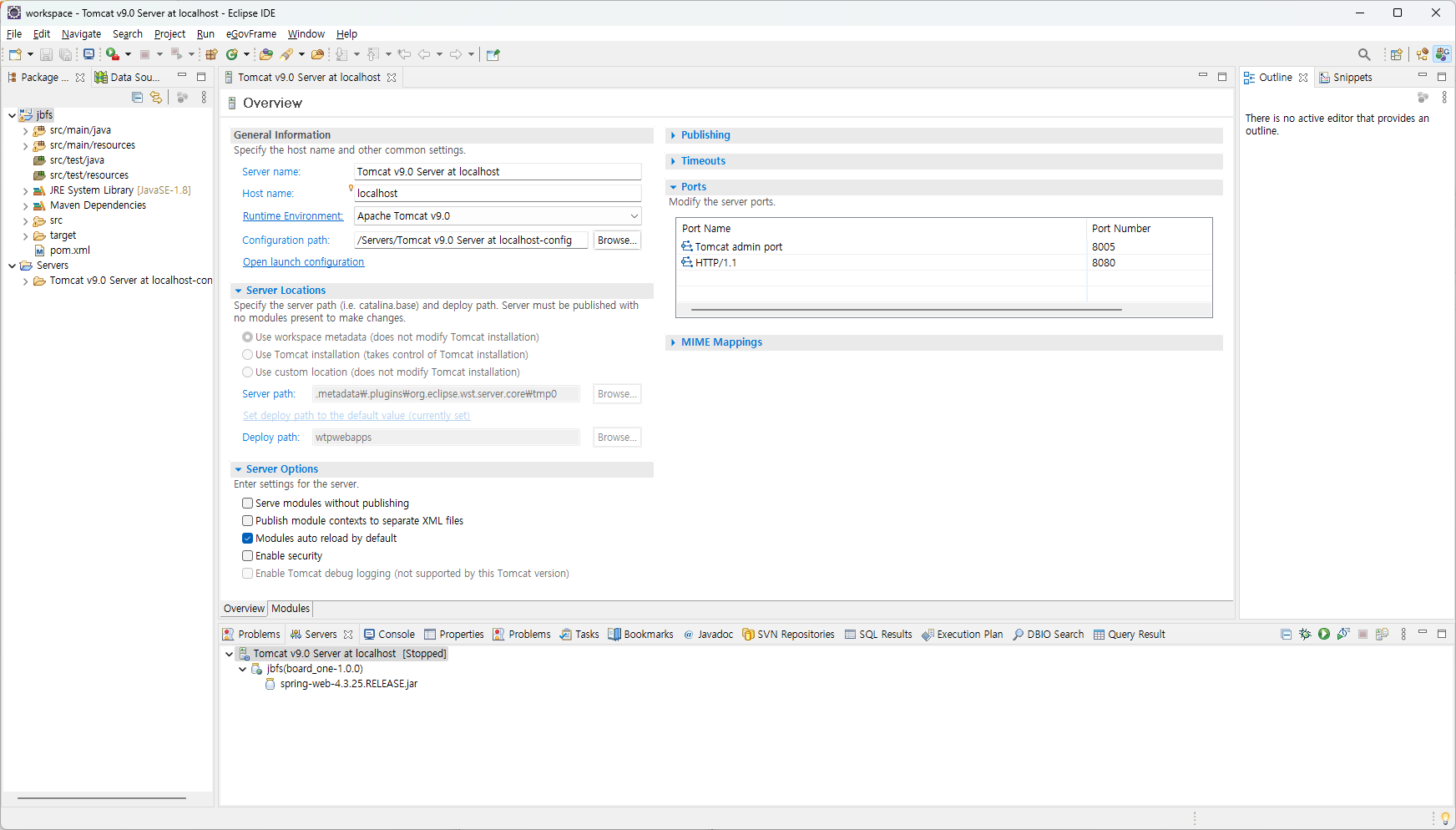Image resolution: width=1456 pixels, height=830 pixels.
Task: Switch to the Modules editor tab
Action: coord(291,609)
